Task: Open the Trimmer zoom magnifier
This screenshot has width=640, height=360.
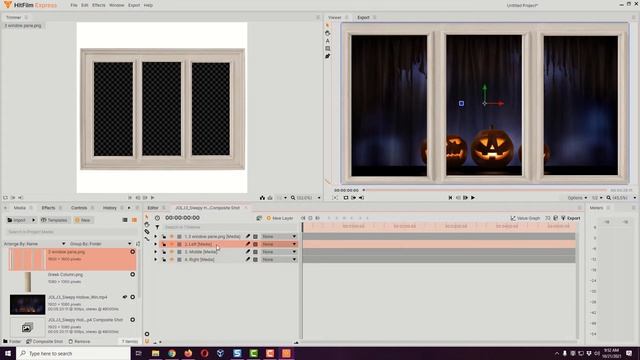Action: click(x=293, y=198)
